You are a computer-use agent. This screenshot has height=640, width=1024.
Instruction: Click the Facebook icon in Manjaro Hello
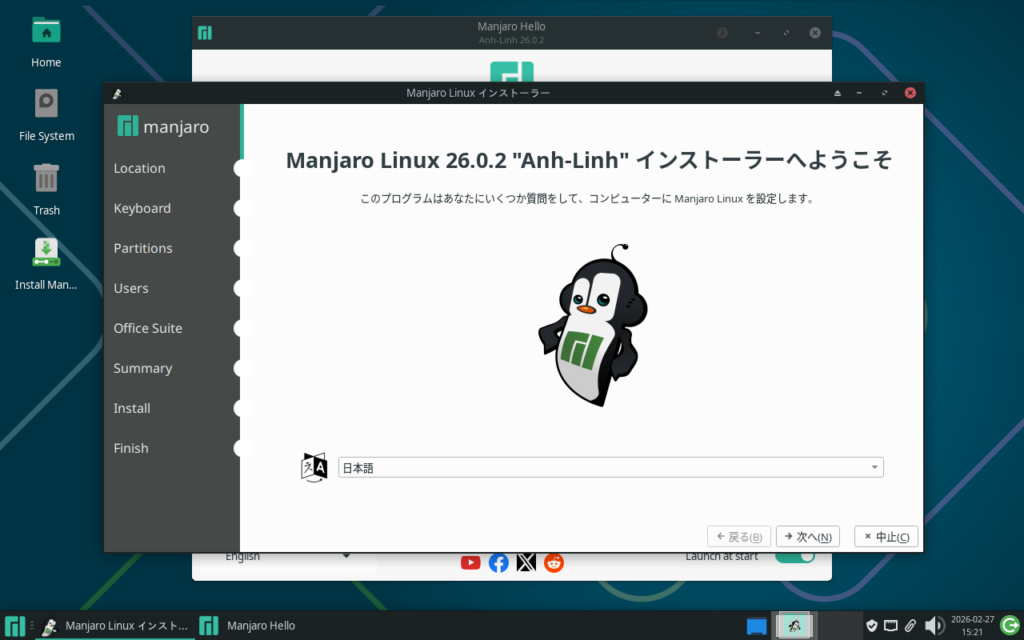point(498,562)
